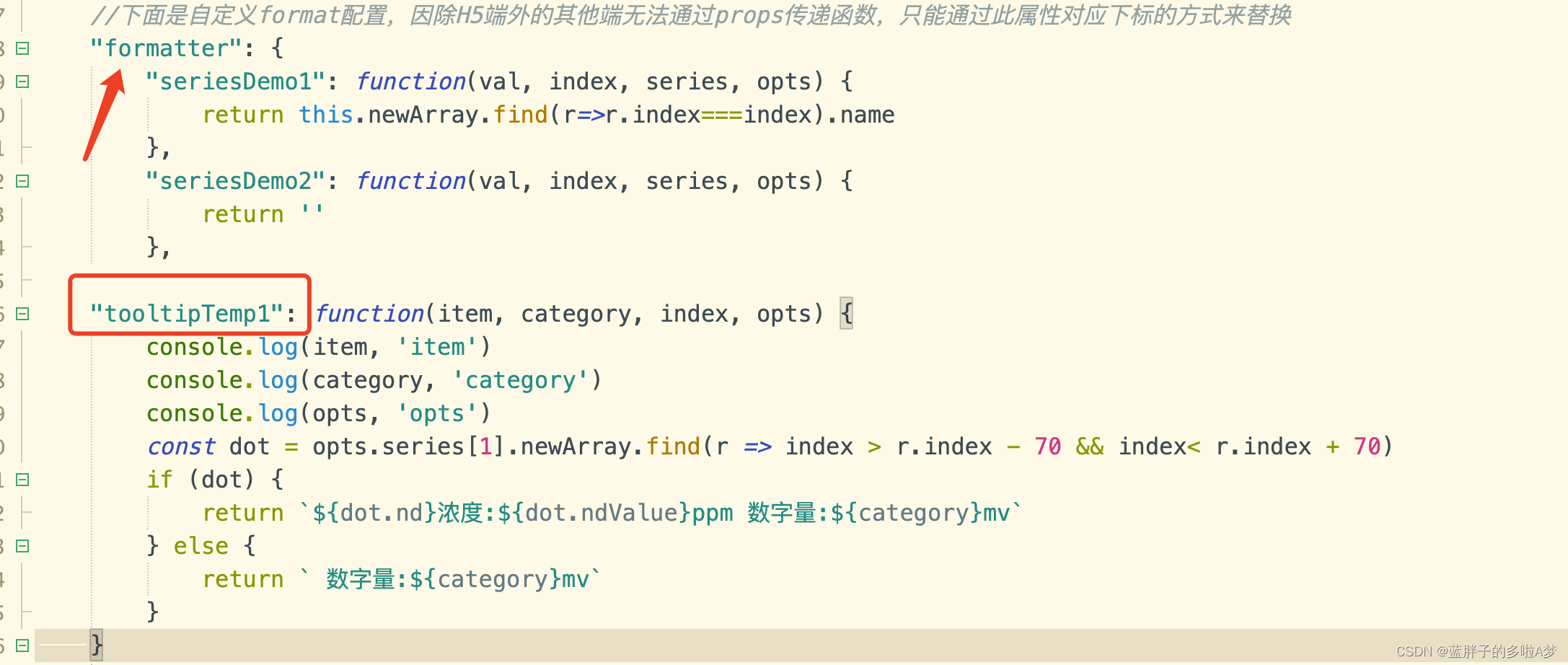
Task: Click the fold icon beside seriesDemo1 line
Action: click(x=22, y=82)
